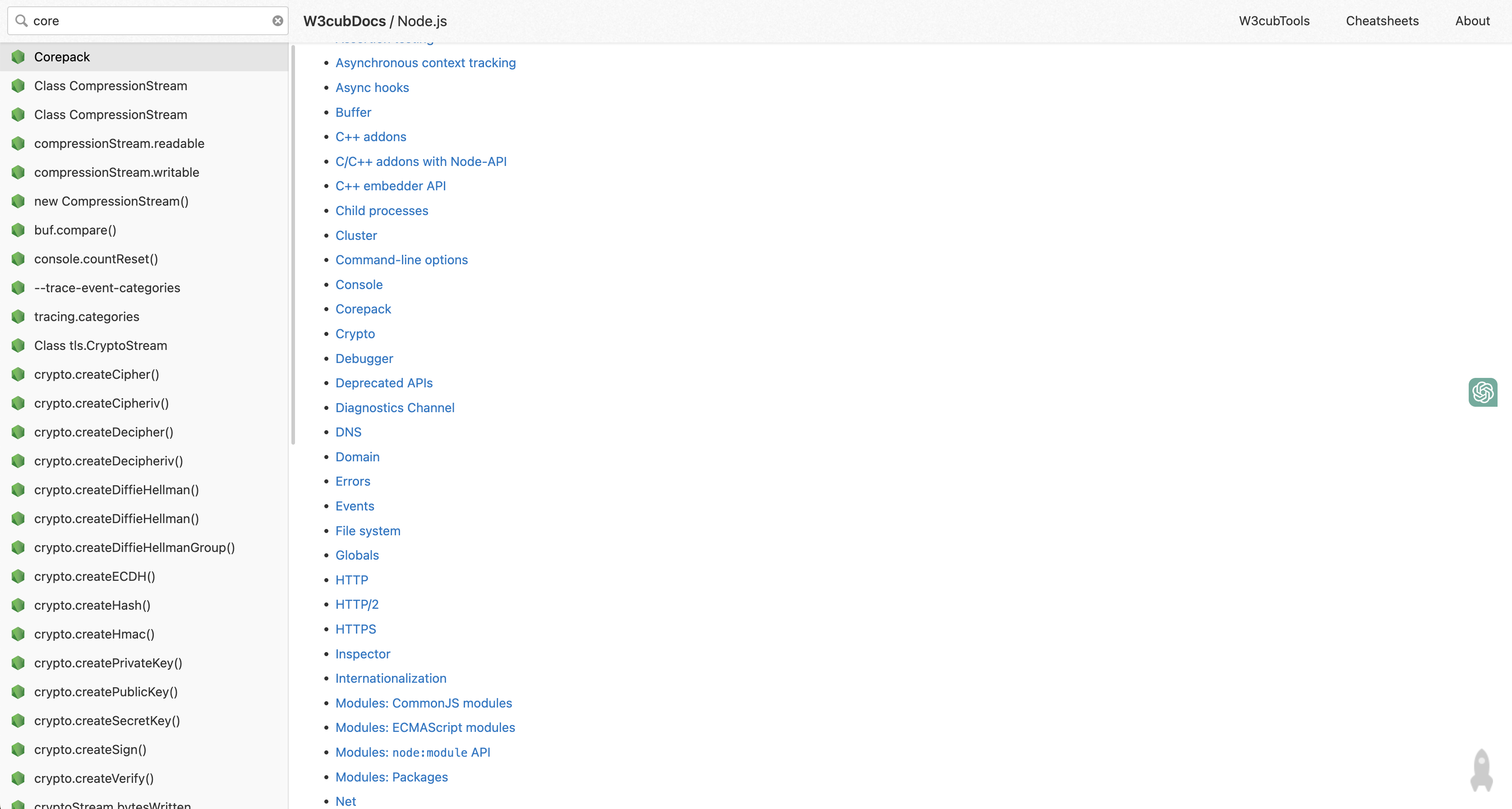
Task: Open the Asynchronous context tracking link
Action: pos(425,63)
